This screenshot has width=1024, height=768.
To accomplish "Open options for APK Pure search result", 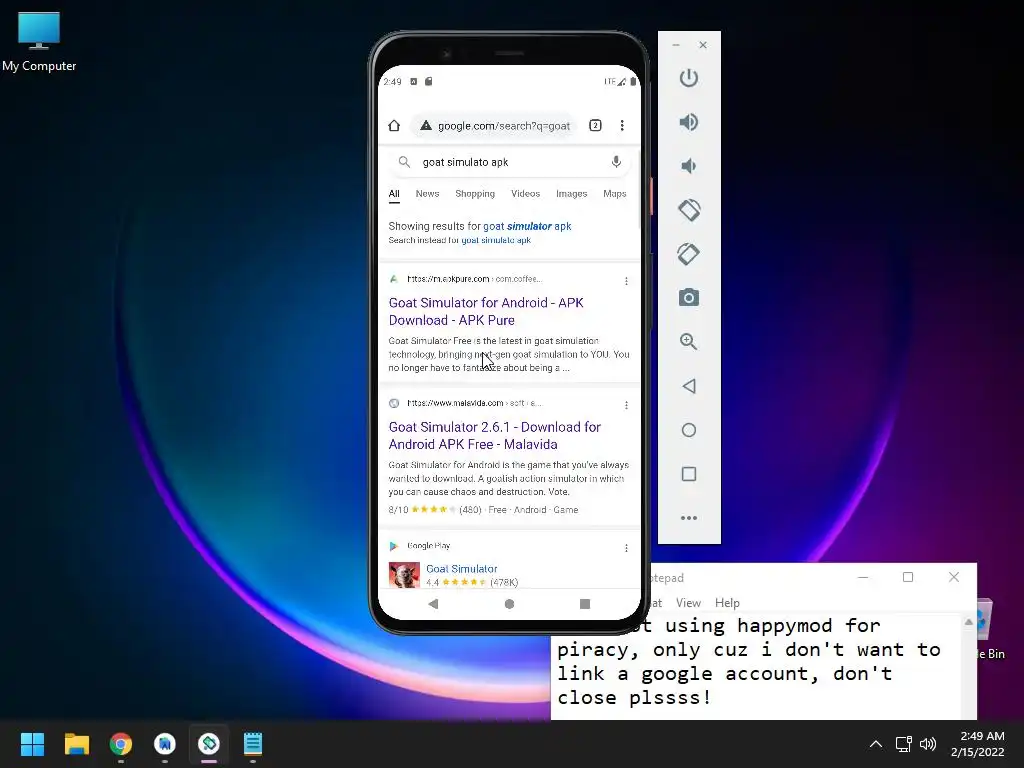I will [x=626, y=281].
